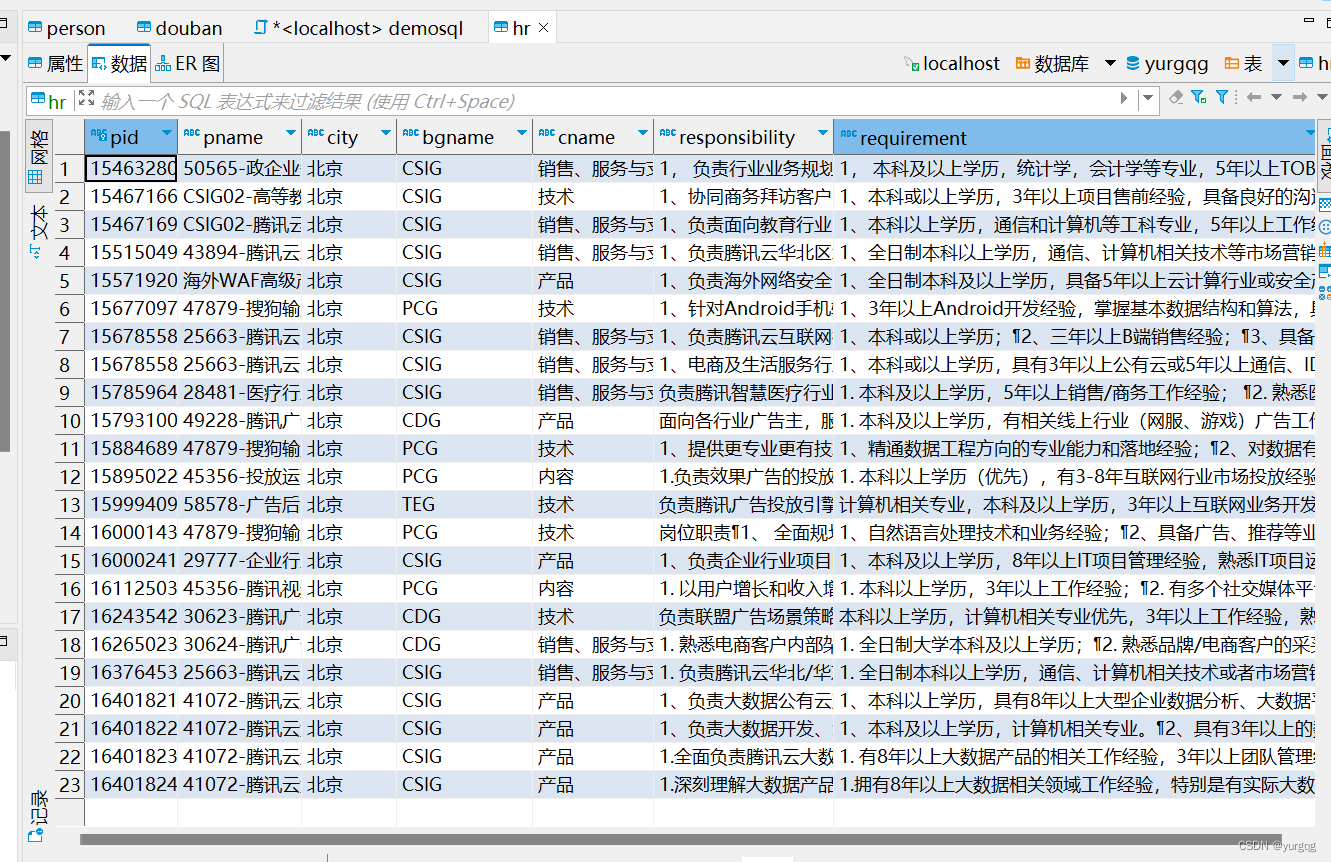Click pname cell 58578-广告后
The image size is (1331, 862).
click(x=241, y=504)
